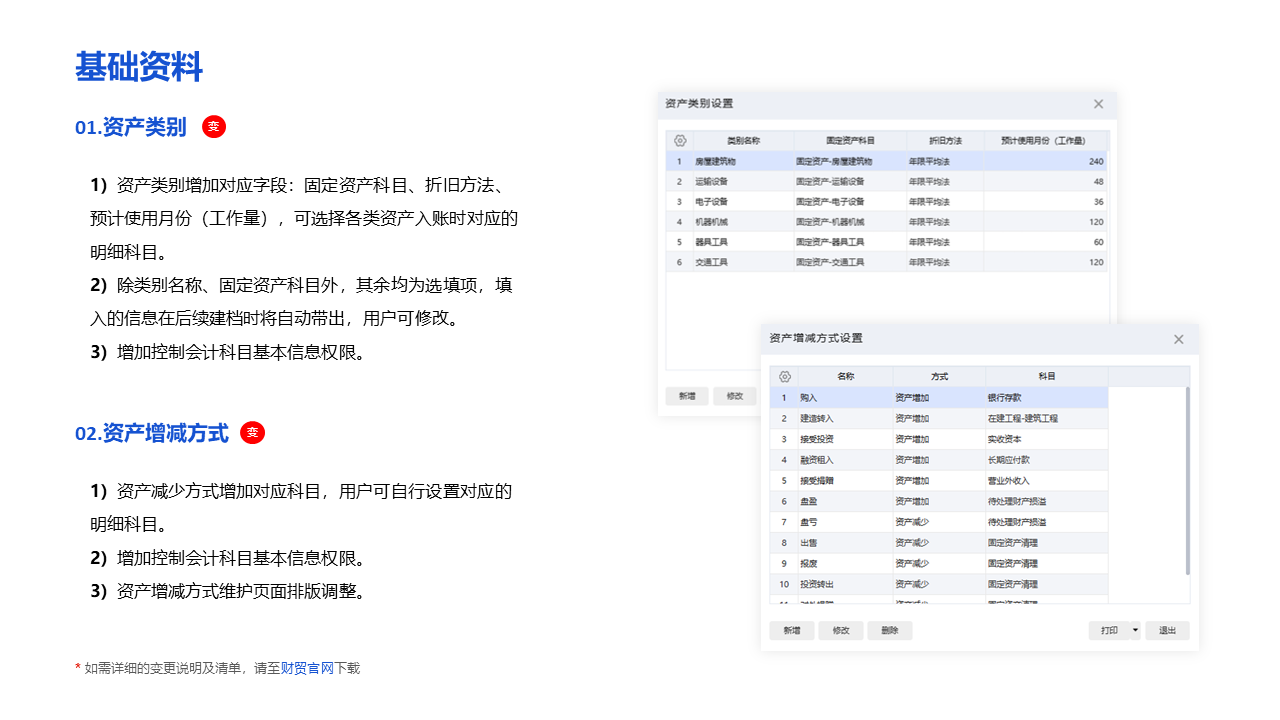Click 新增 button in 资产增减方式设置 dialog
Screen dimensions: 1280x720
point(792,631)
